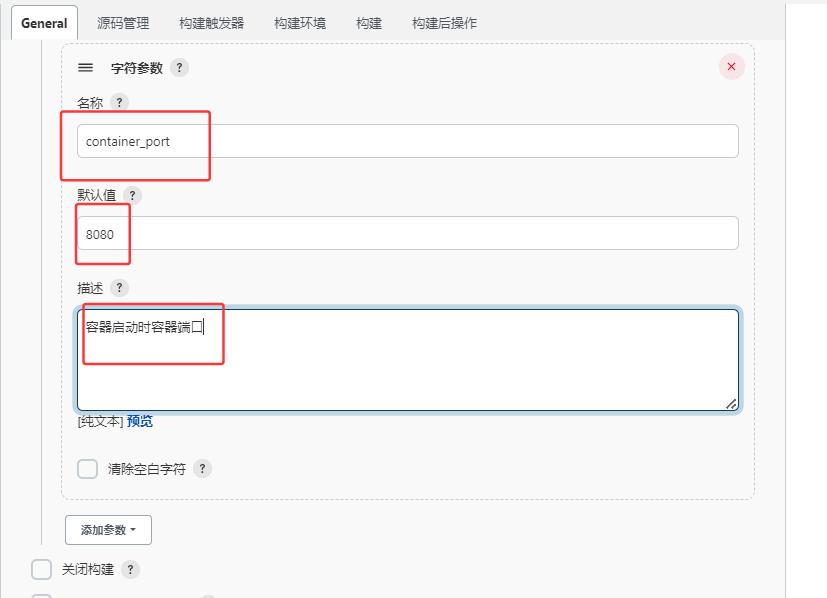
Task: Click inside the 描述 text area
Action: 408,360
